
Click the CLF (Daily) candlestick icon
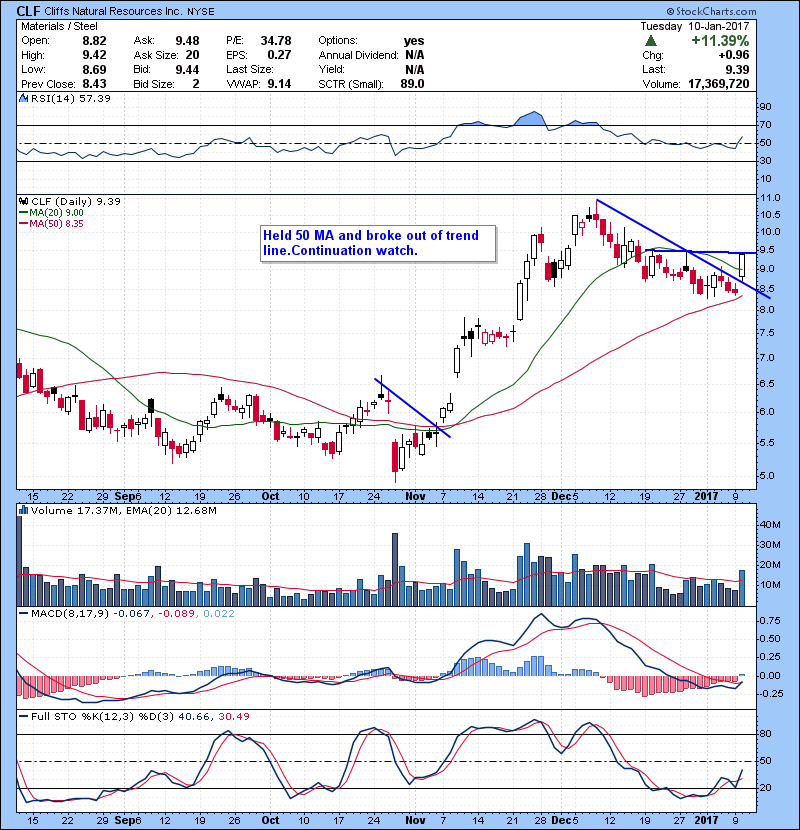23,201
